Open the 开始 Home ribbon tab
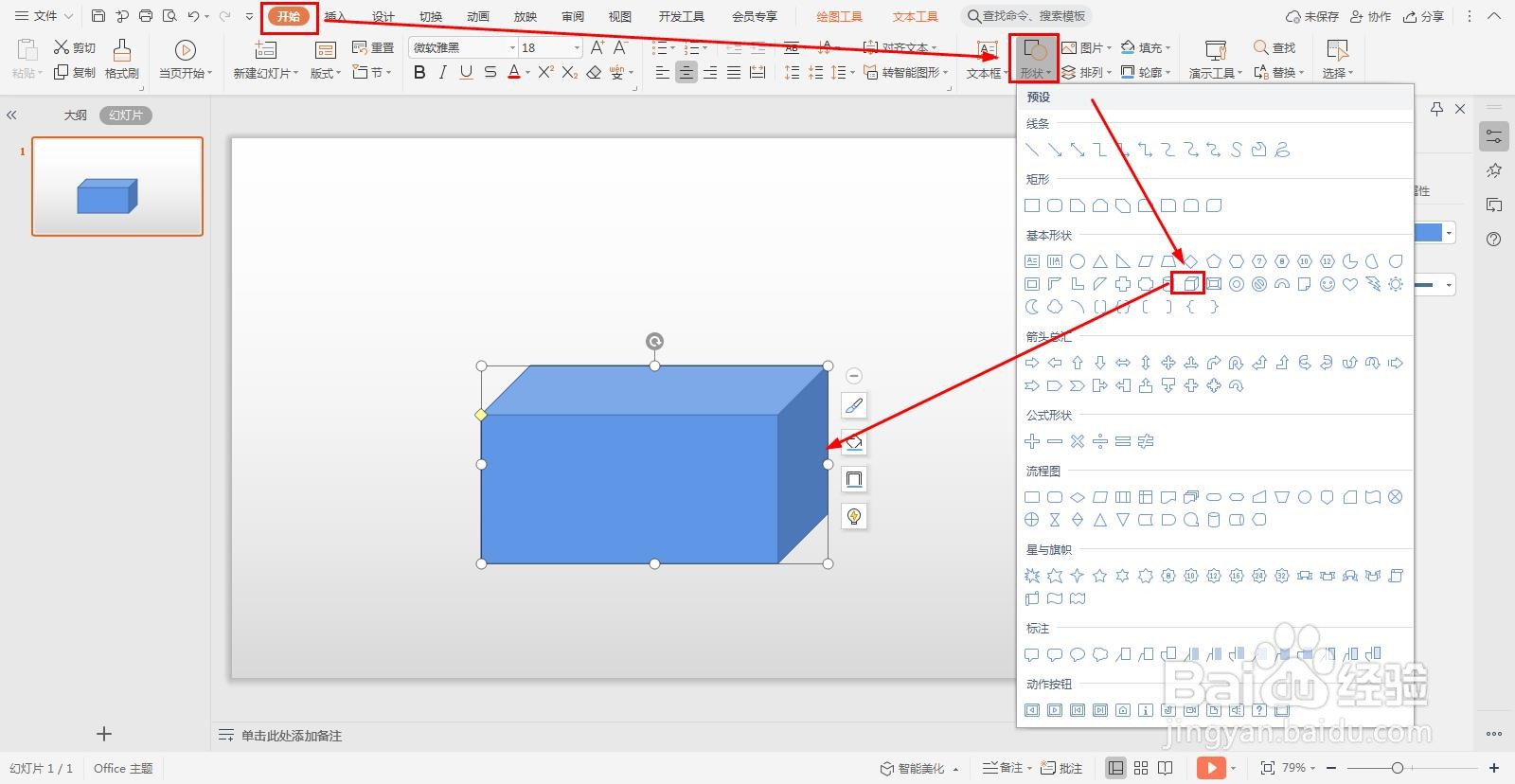This screenshot has width=1515, height=784. point(289,16)
